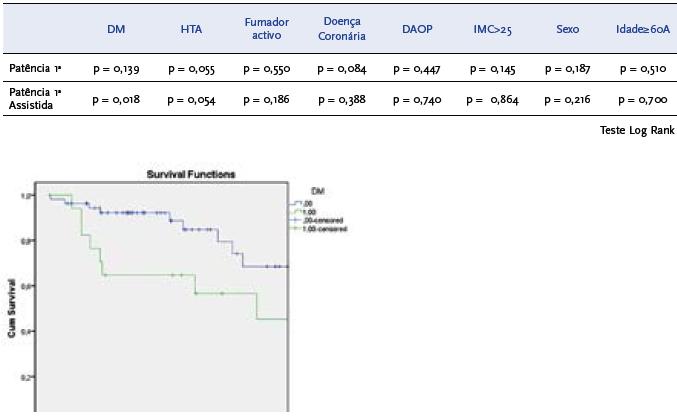This screenshot has height=419, width=677.
Task: Select the IMC>25 column header
Action: (x=492, y=30)
